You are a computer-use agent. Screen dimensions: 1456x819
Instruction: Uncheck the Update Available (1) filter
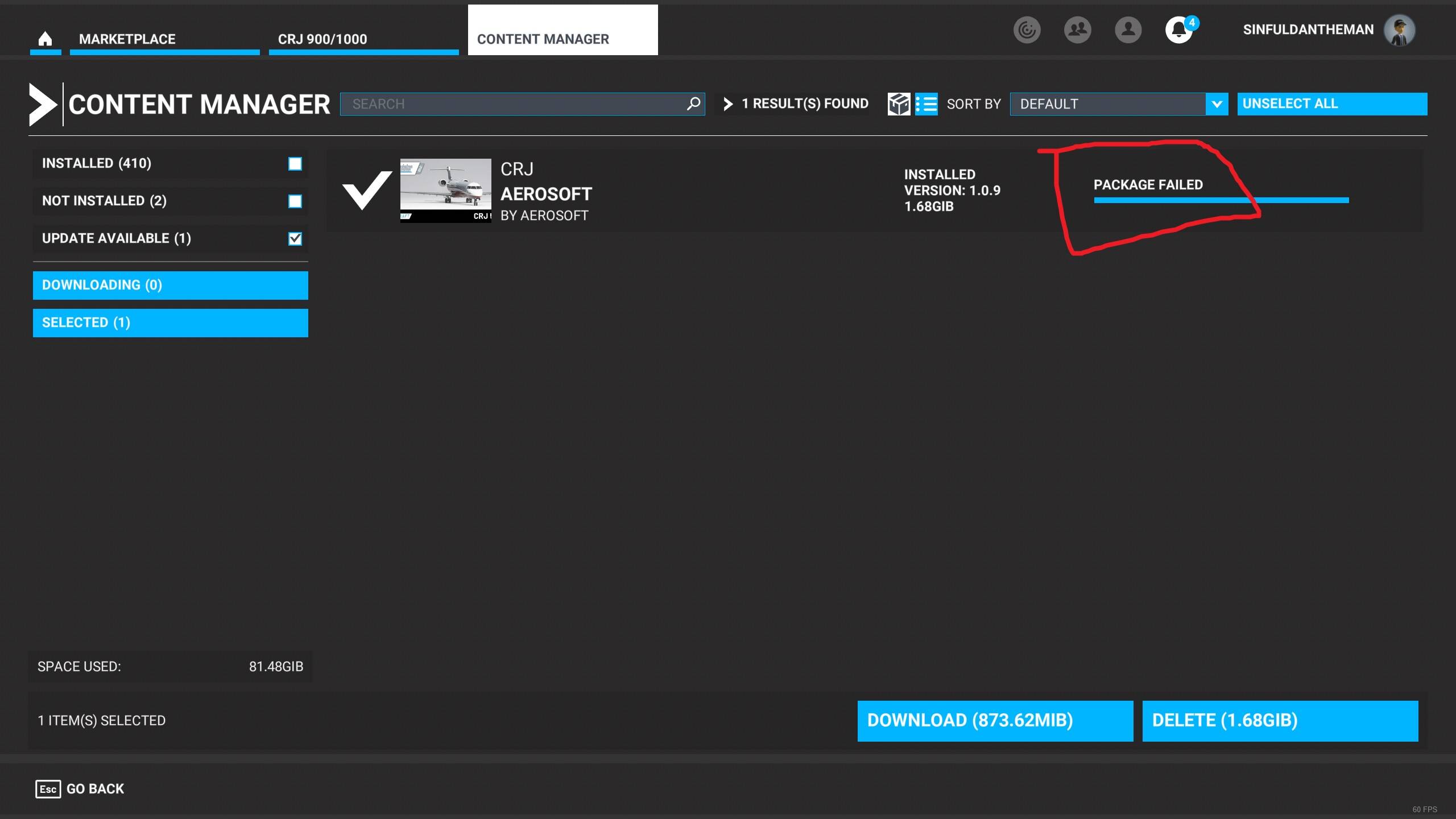295,239
